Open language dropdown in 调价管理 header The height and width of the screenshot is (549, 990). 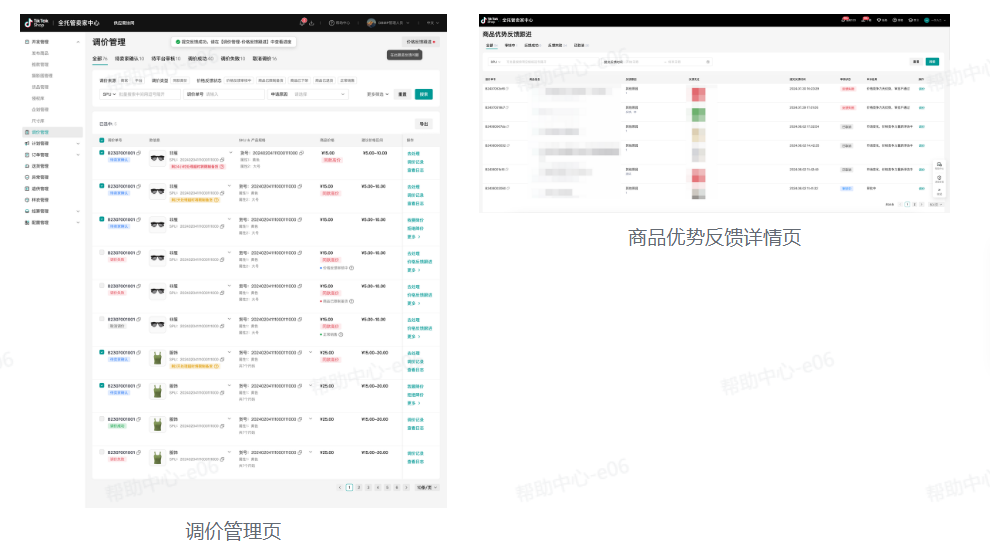pyautogui.click(x=431, y=23)
